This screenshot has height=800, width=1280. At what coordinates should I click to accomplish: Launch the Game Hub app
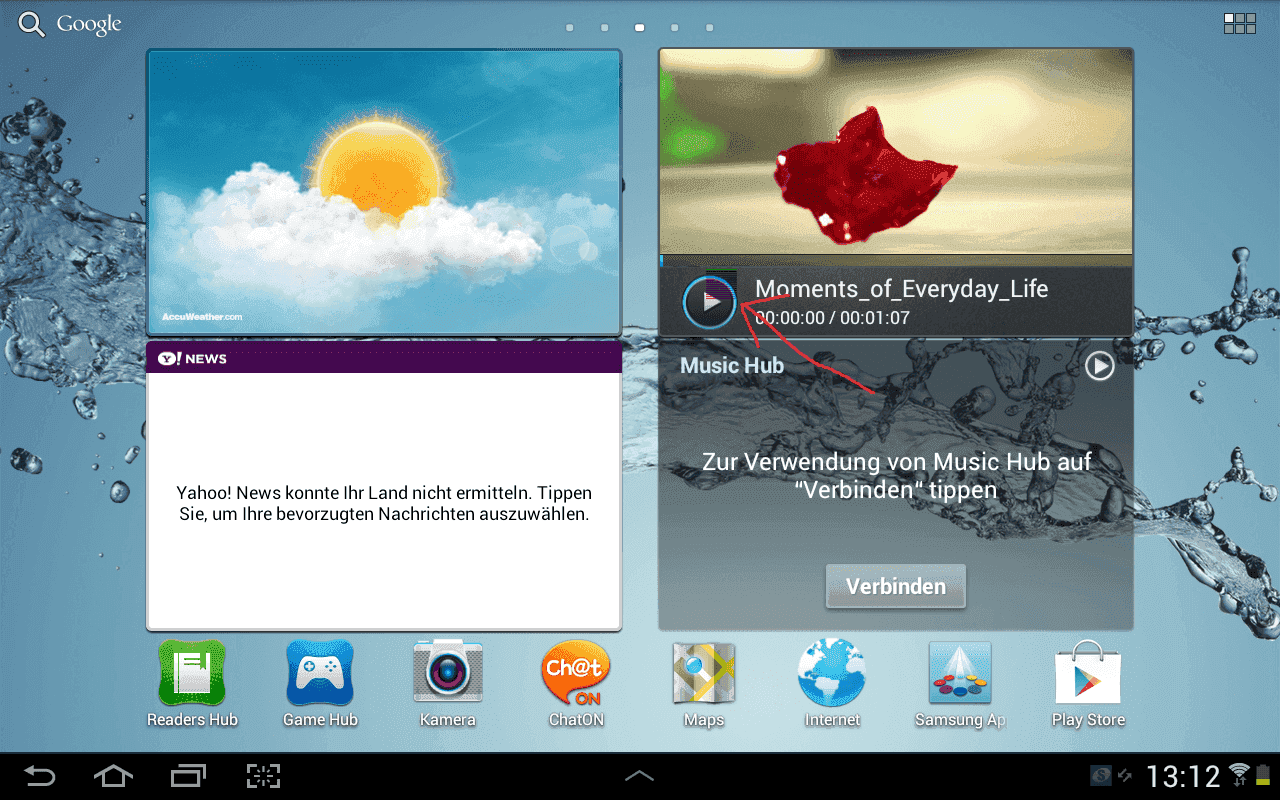tap(320, 684)
